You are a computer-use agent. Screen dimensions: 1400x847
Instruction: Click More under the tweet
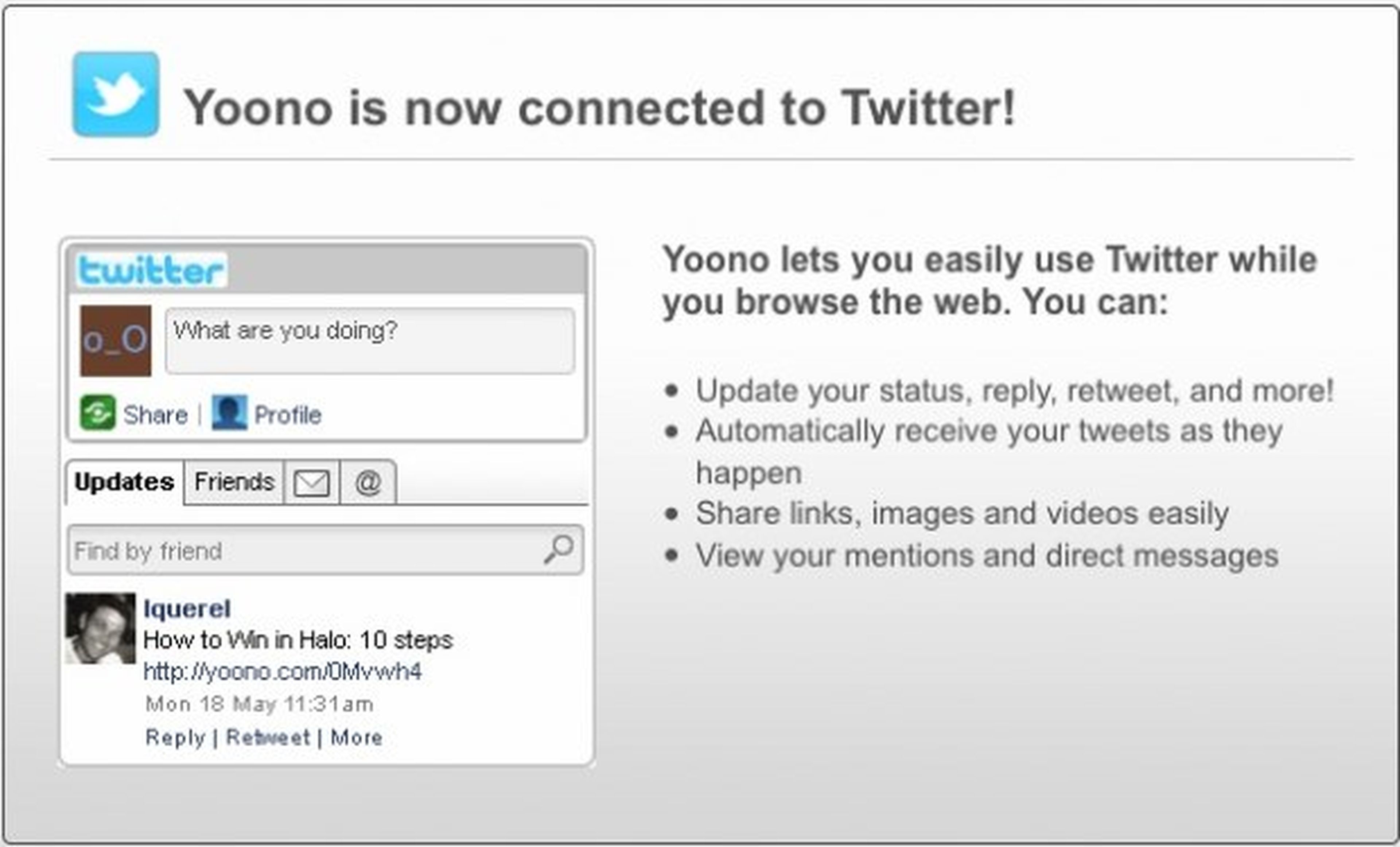(x=357, y=737)
